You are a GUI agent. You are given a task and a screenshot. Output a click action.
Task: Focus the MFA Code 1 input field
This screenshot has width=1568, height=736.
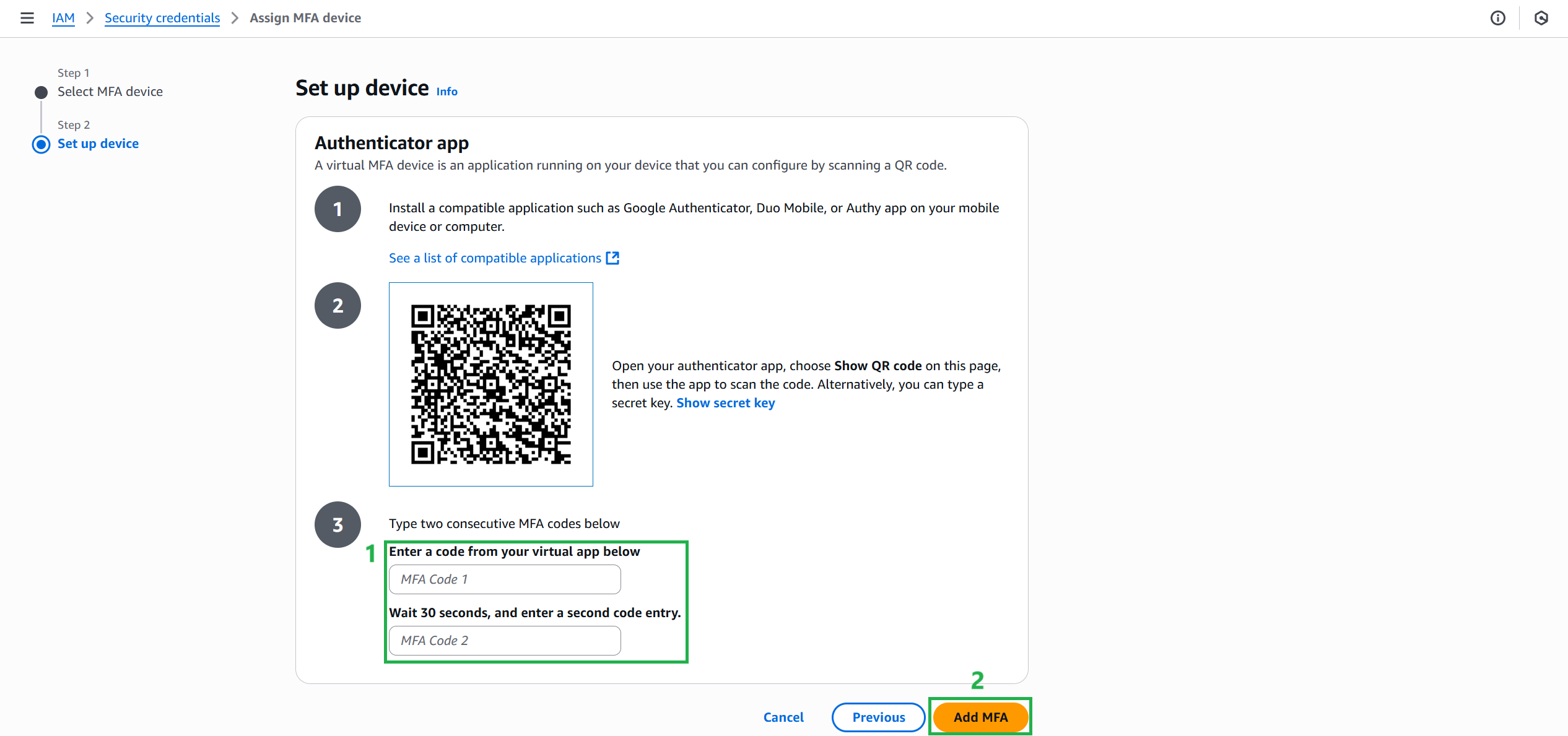pyautogui.click(x=505, y=579)
